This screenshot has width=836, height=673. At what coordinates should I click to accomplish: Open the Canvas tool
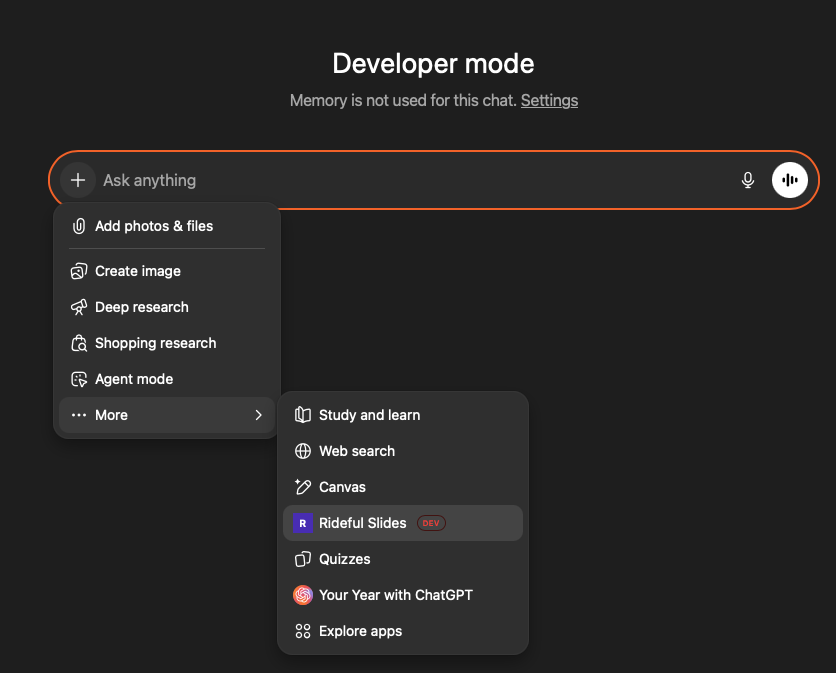point(341,487)
